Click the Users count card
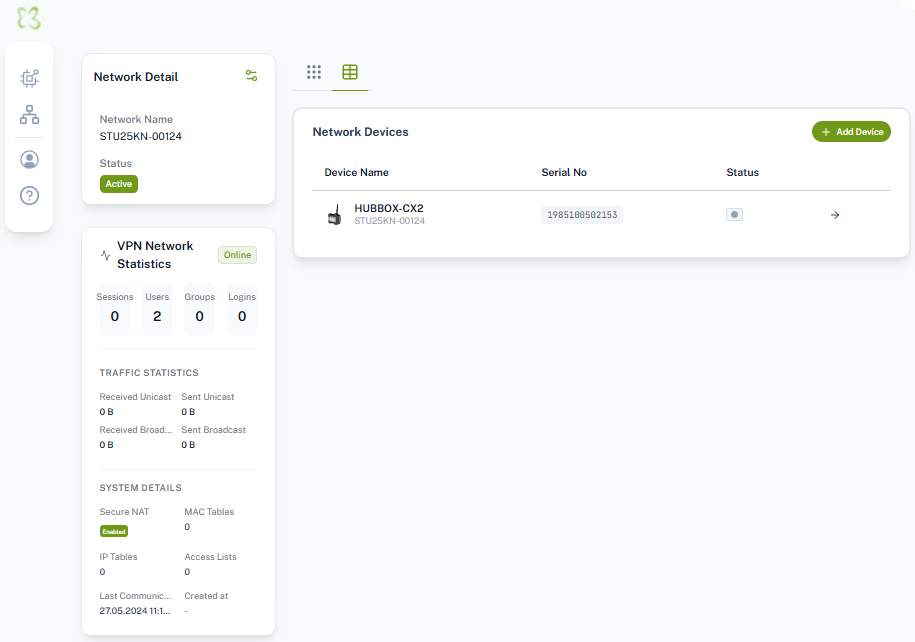The image size is (915, 642). click(157, 309)
